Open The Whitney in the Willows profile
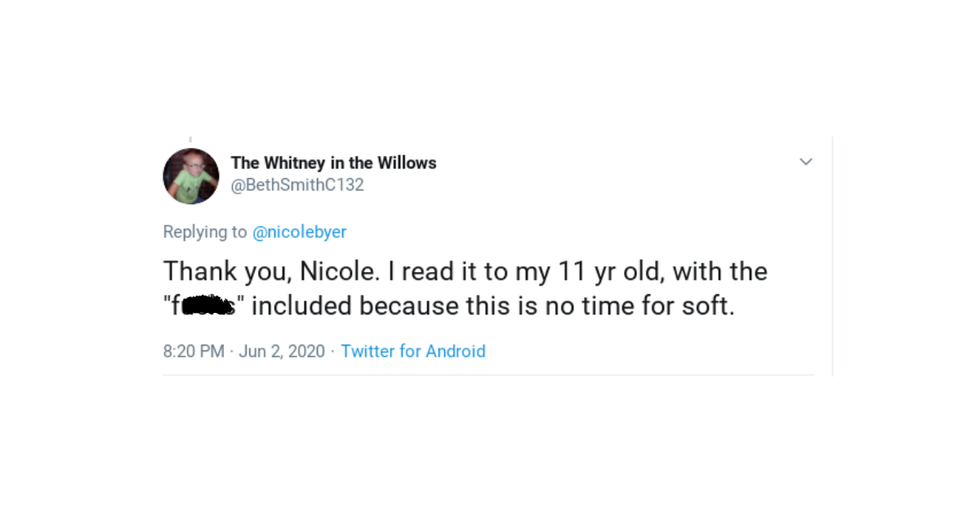The height and width of the screenshot is (513, 980). click(x=333, y=163)
